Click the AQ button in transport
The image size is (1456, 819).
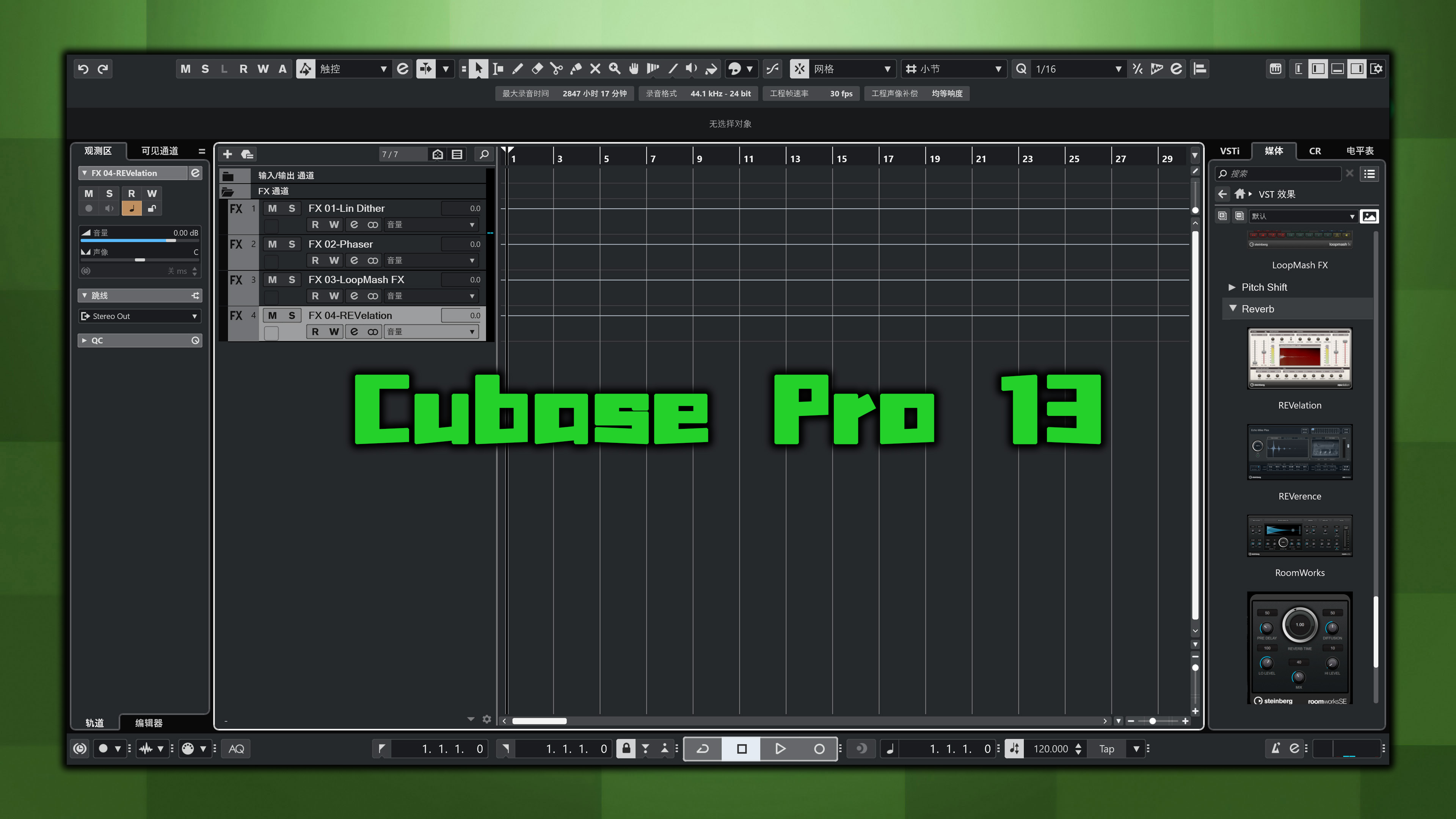pos(236,748)
